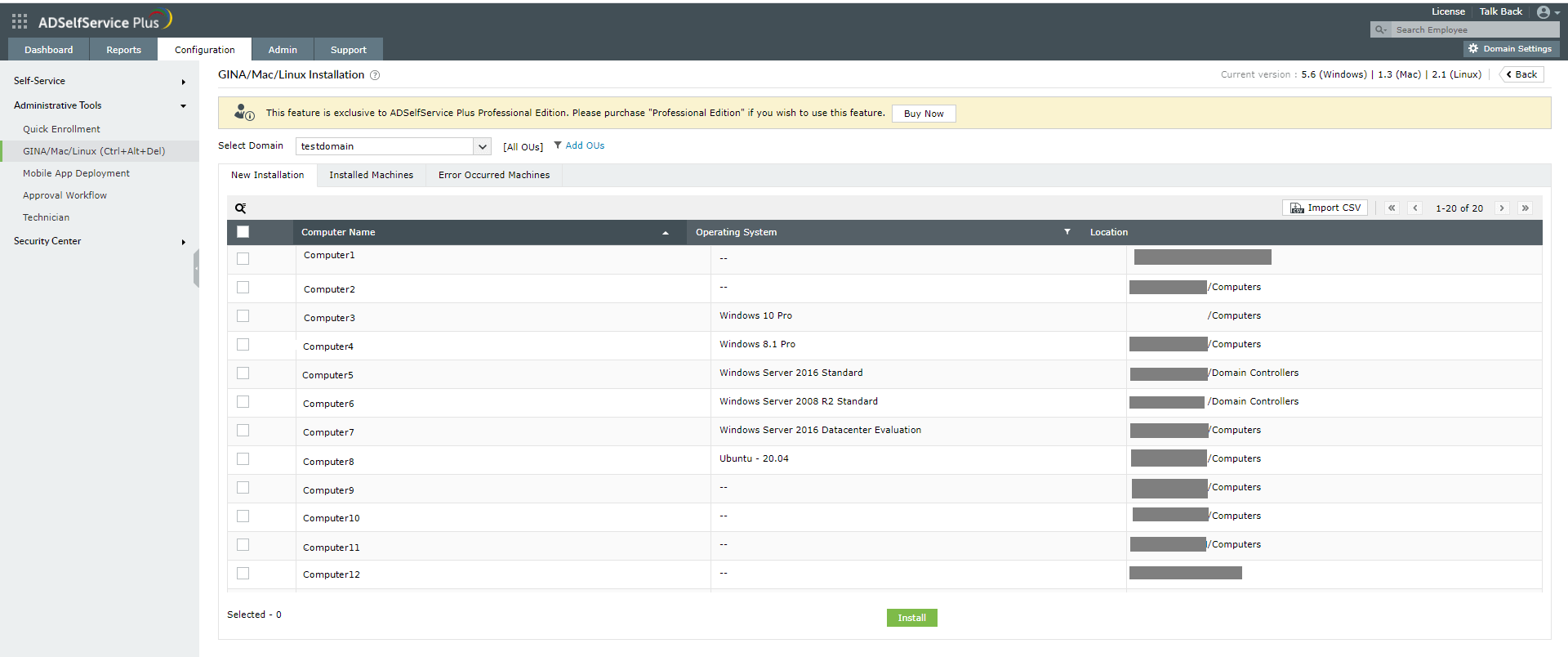Open the apps grid launcher icon
This screenshot has width=1568, height=657.
click(x=20, y=21)
